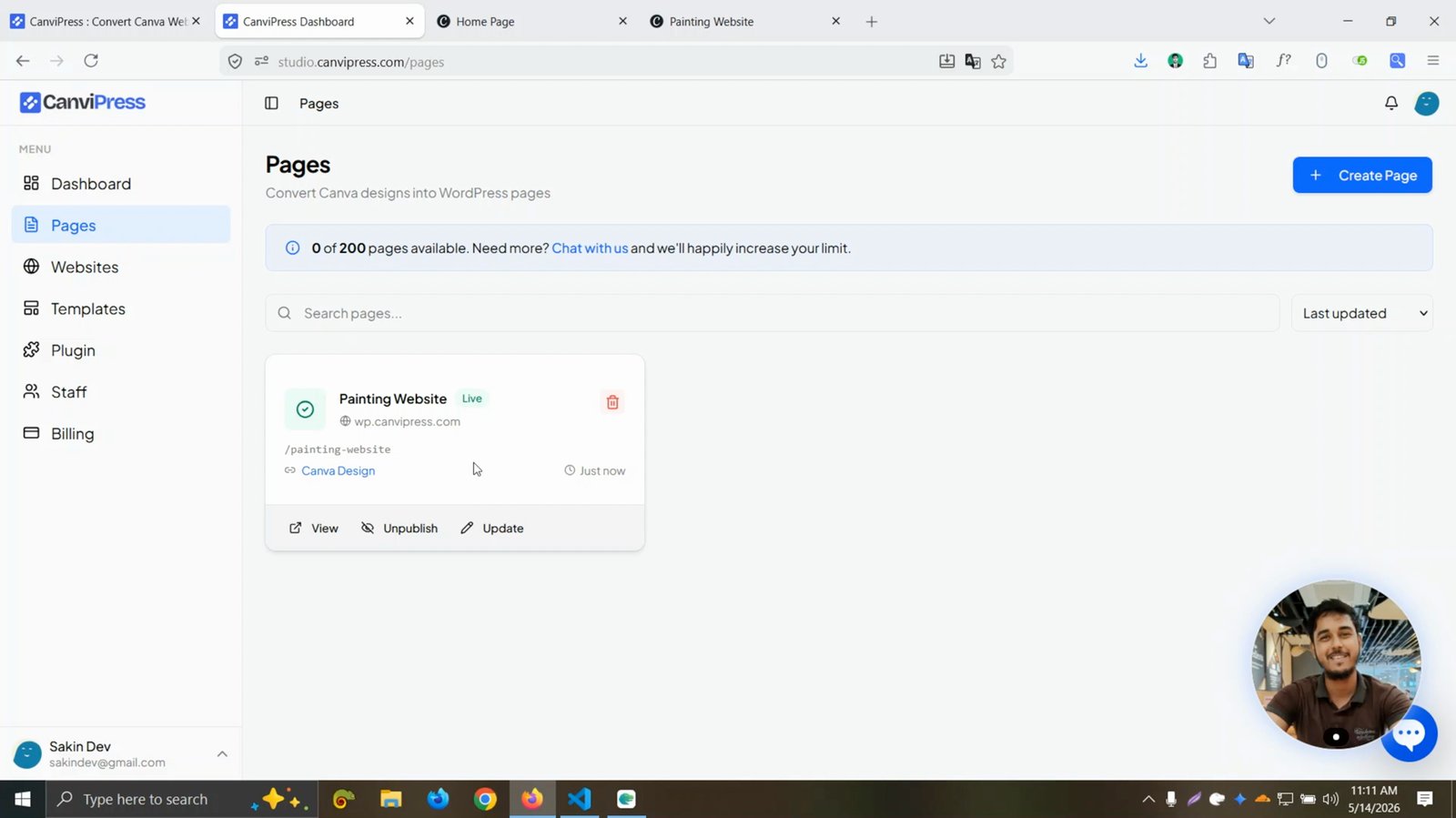Focus the Search pages input field
The width and height of the screenshot is (1456, 818).
773,313
